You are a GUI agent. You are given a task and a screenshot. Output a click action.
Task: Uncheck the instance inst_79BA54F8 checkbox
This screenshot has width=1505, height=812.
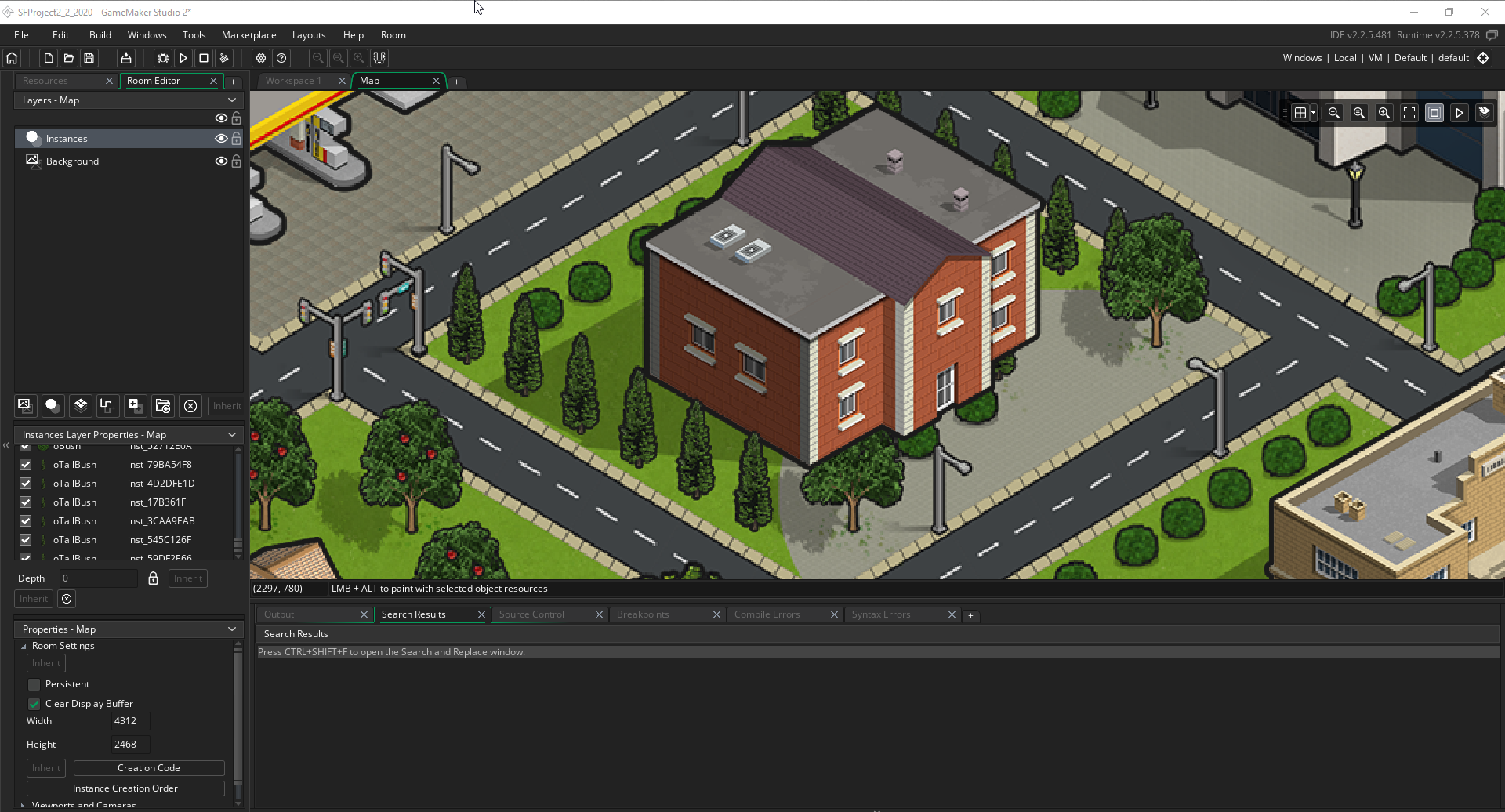(x=25, y=465)
